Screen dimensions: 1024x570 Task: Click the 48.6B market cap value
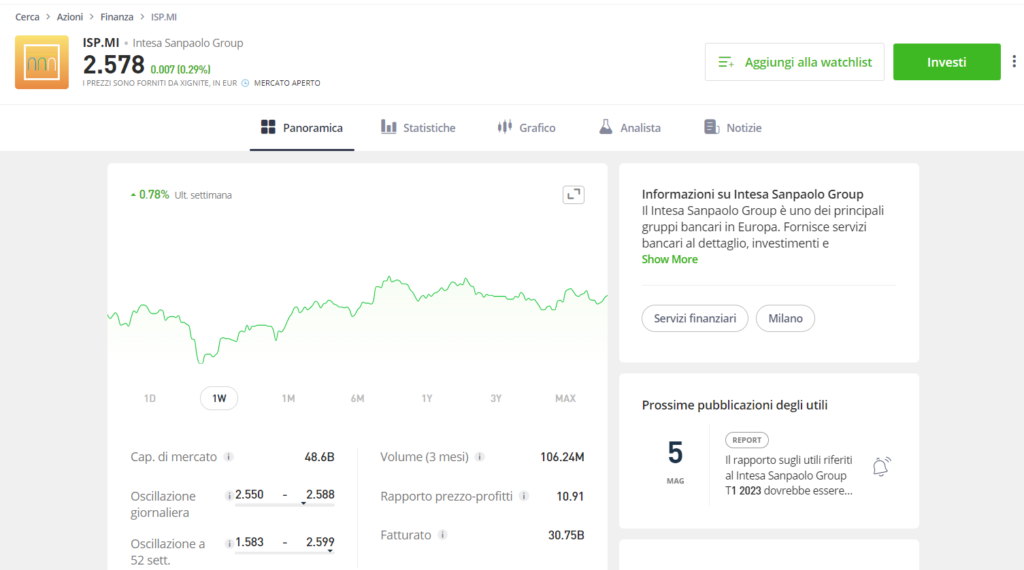pyautogui.click(x=319, y=457)
